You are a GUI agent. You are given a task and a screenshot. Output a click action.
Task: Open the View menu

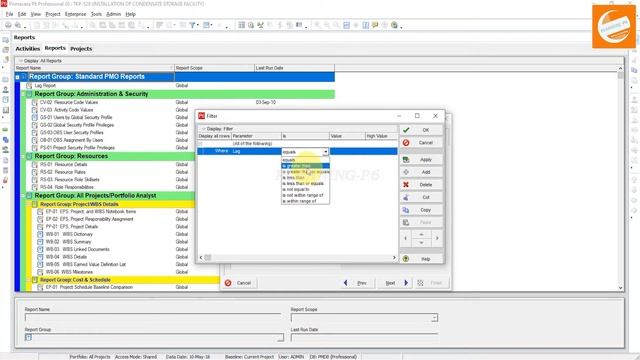pos(36,14)
